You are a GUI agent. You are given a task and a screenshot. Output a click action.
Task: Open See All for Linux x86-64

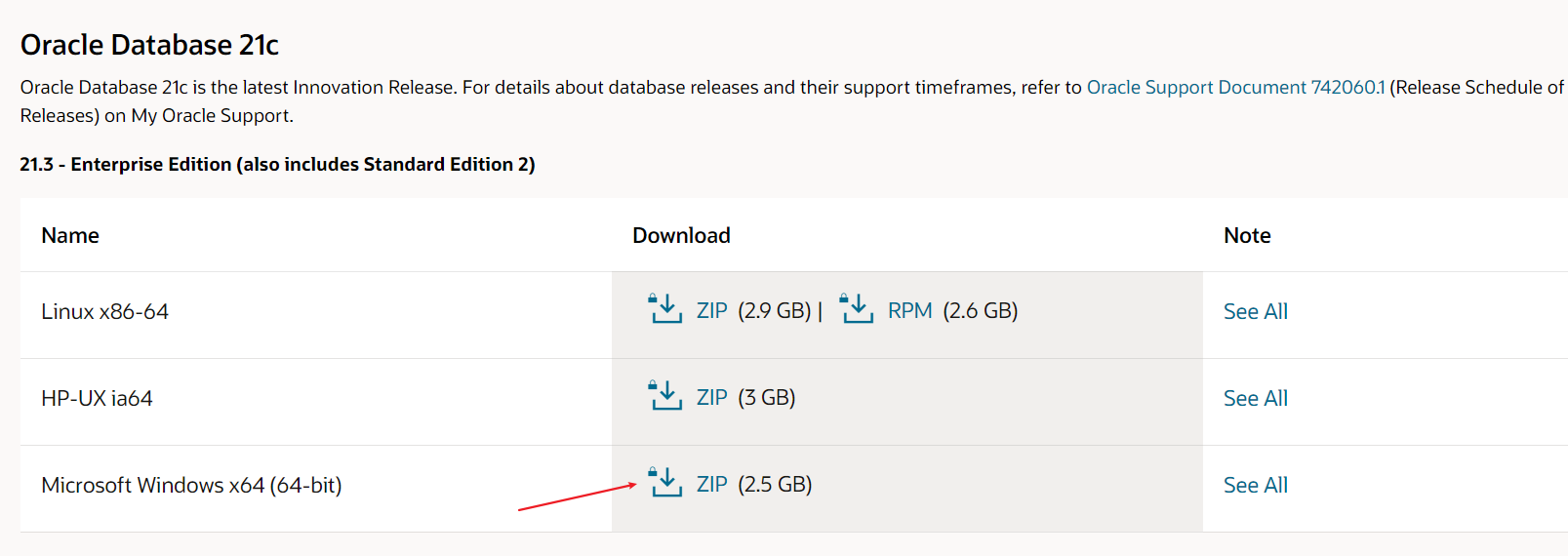tap(1256, 311)
